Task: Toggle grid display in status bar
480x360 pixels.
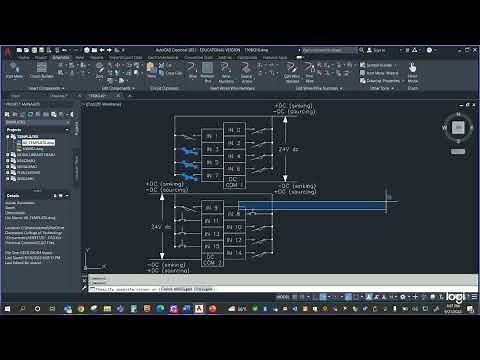Action: 295,297
